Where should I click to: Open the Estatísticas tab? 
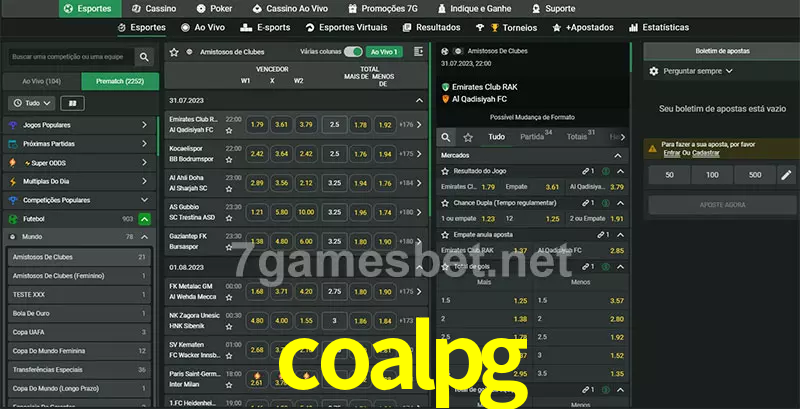659,28
